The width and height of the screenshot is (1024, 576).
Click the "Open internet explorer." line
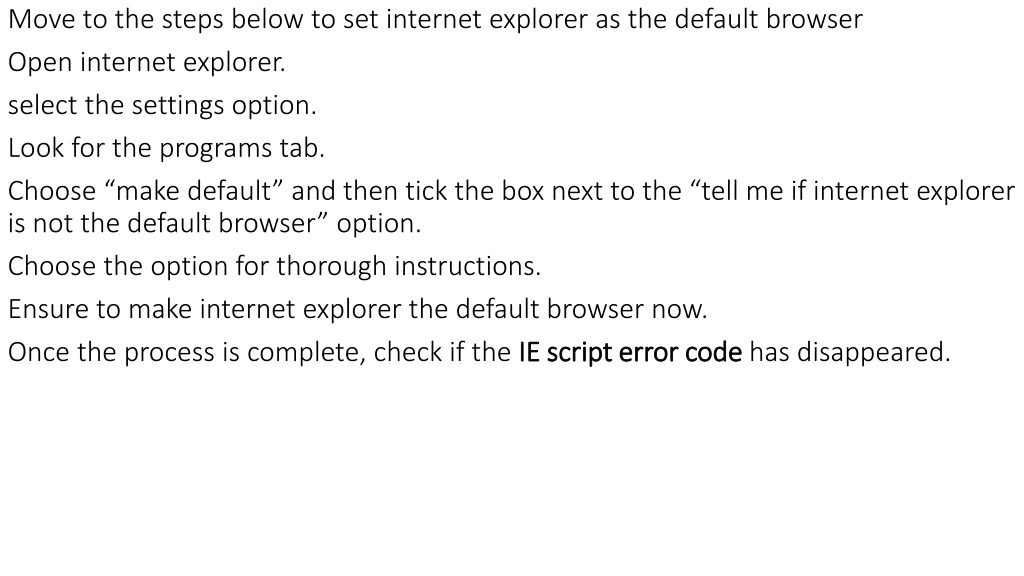(x=147, y=63)
